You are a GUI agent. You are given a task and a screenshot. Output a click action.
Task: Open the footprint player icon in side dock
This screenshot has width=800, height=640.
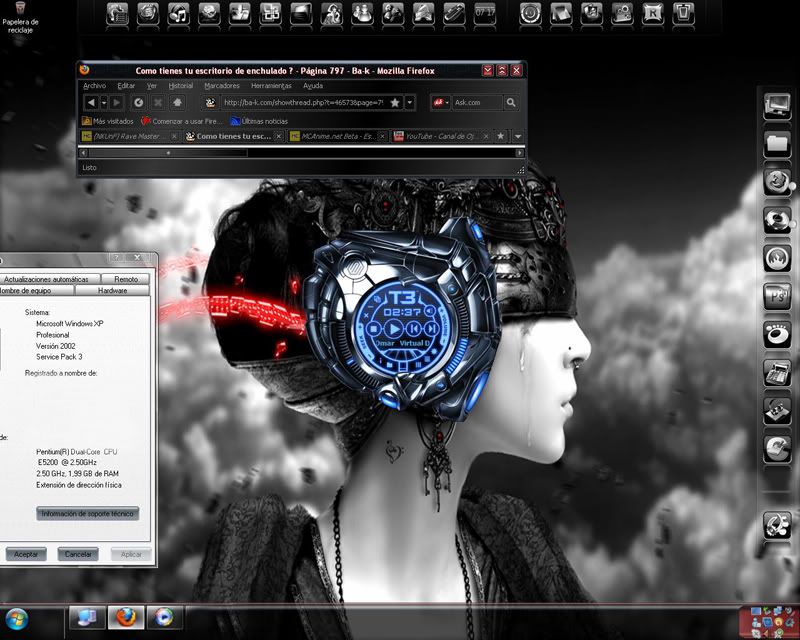click(777, 334)
